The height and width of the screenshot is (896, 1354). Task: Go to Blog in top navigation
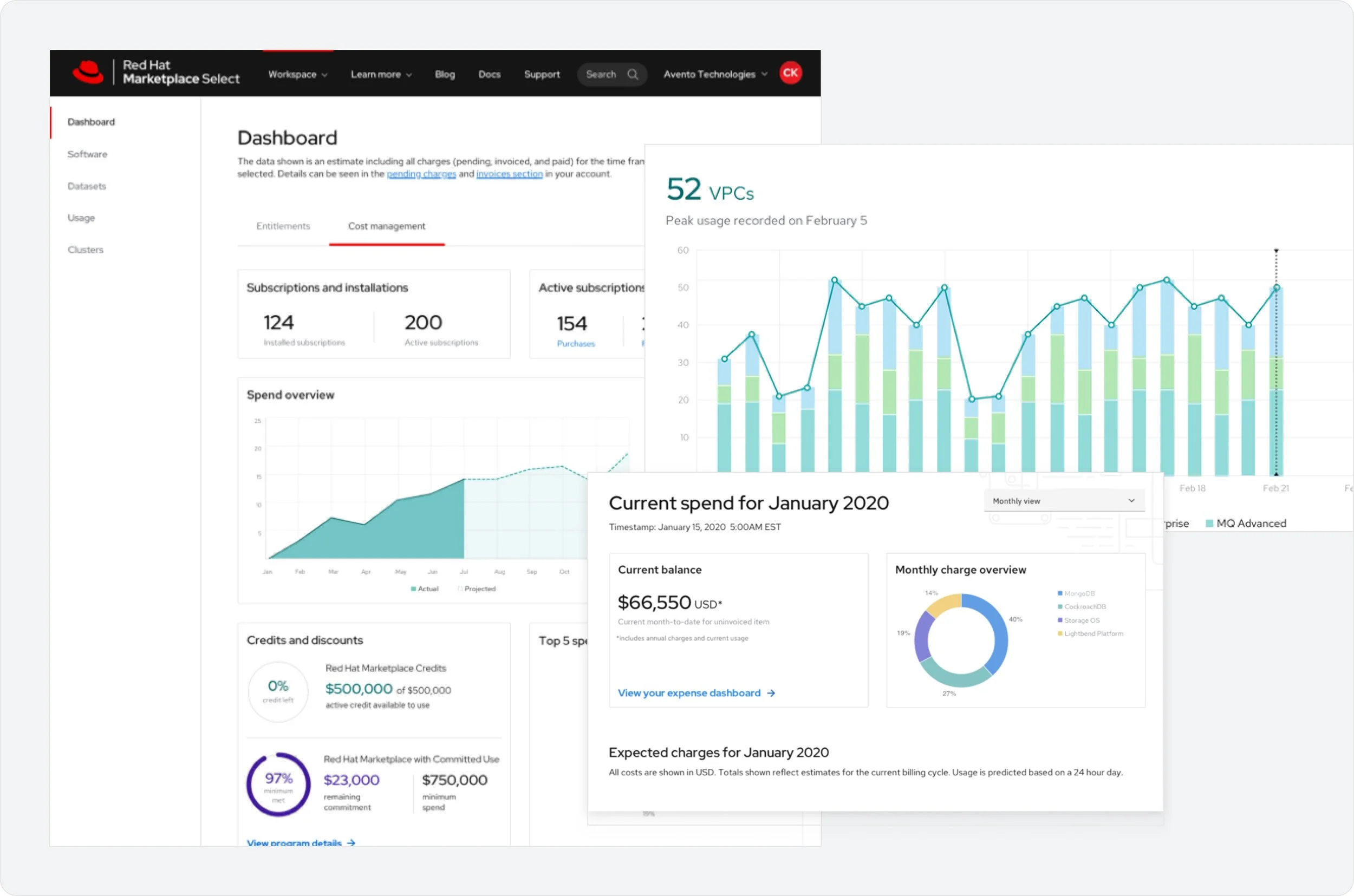click(445, 74)
